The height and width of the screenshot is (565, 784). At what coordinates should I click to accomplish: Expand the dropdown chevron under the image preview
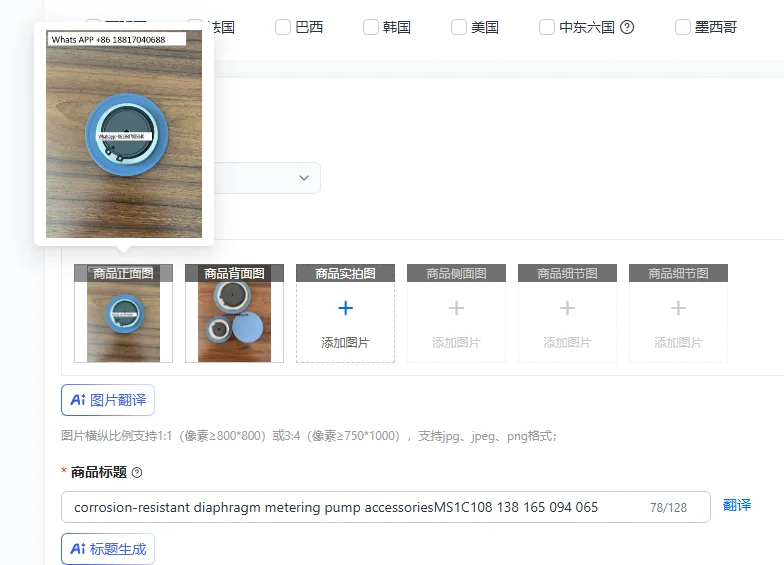[x=304, y=178]
